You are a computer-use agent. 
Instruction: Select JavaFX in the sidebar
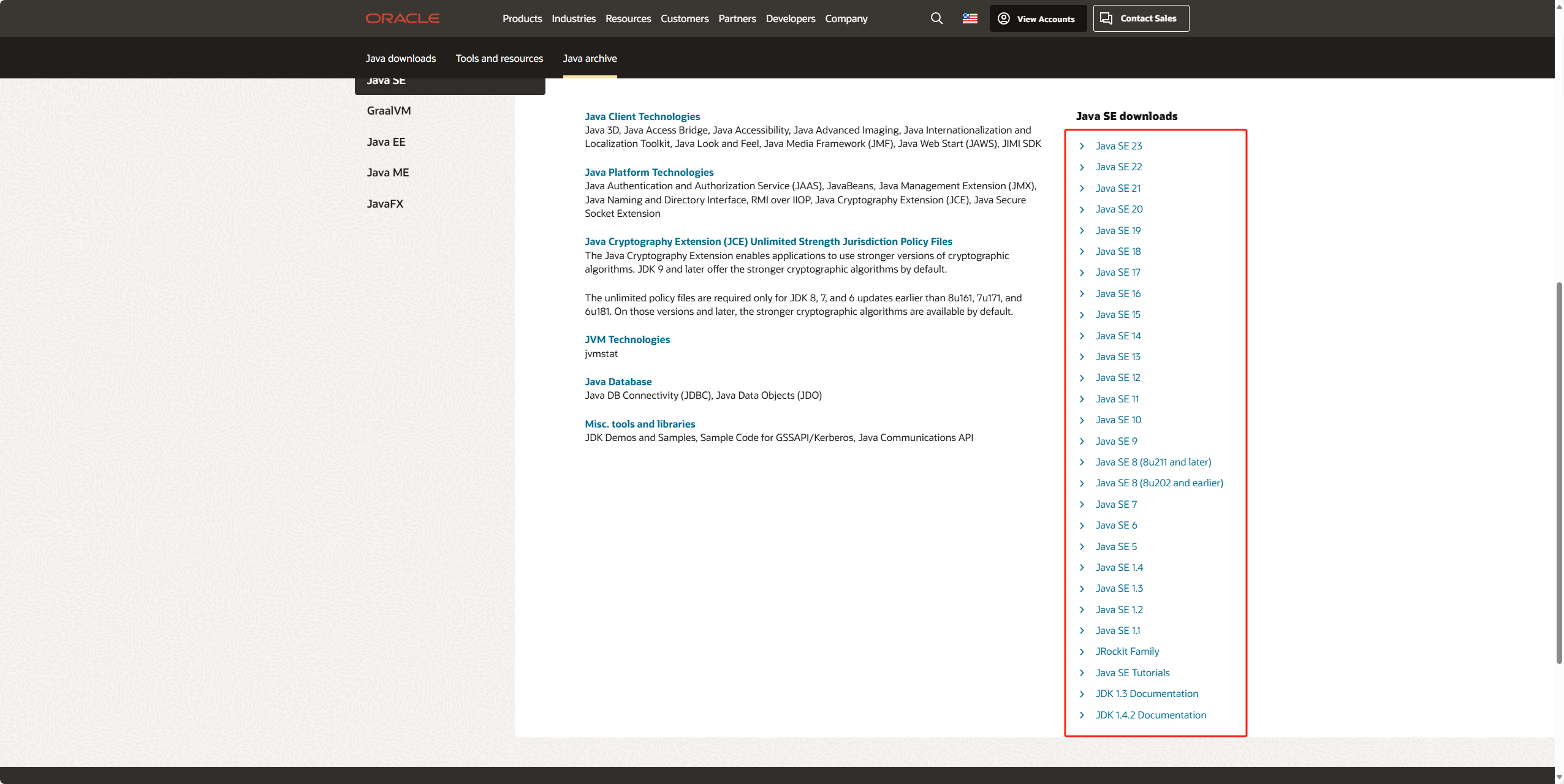(385, 204)
